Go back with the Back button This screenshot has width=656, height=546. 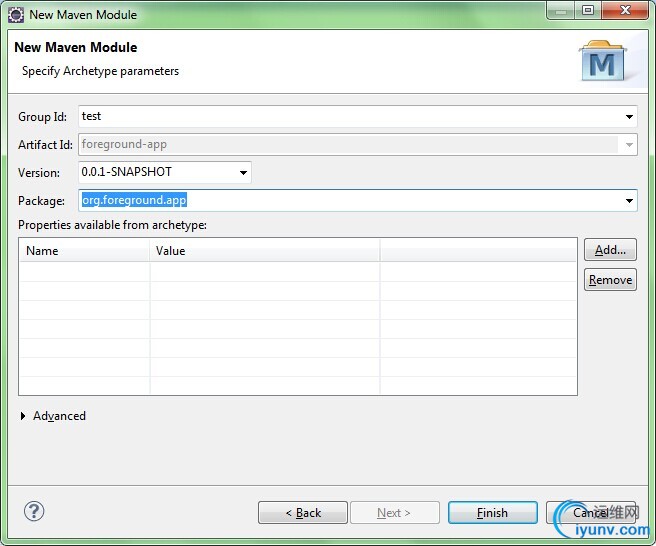(x=303, y=513)
